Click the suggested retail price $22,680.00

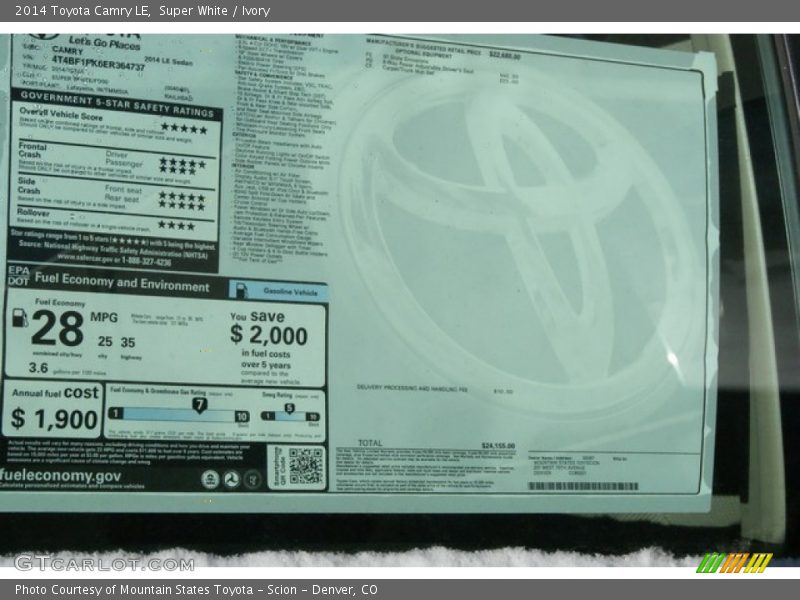(x=505, y=55)
